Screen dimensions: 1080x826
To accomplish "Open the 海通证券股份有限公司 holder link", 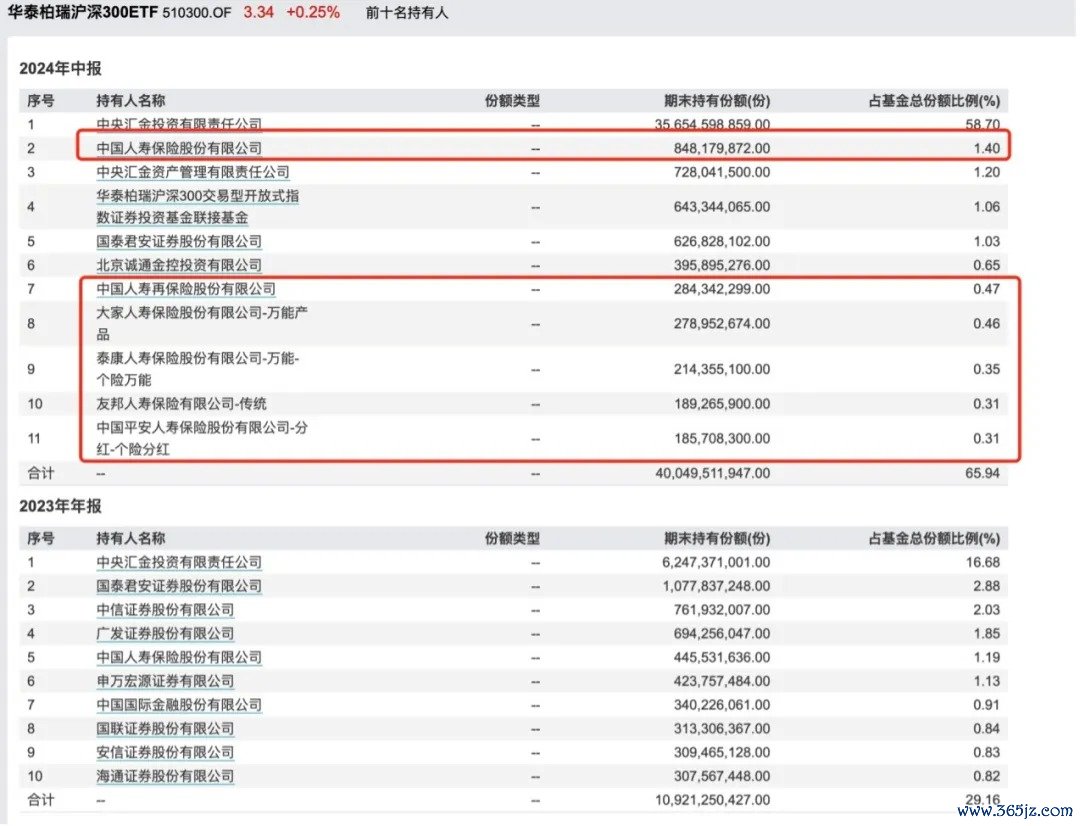I will (x=165, y=776).
